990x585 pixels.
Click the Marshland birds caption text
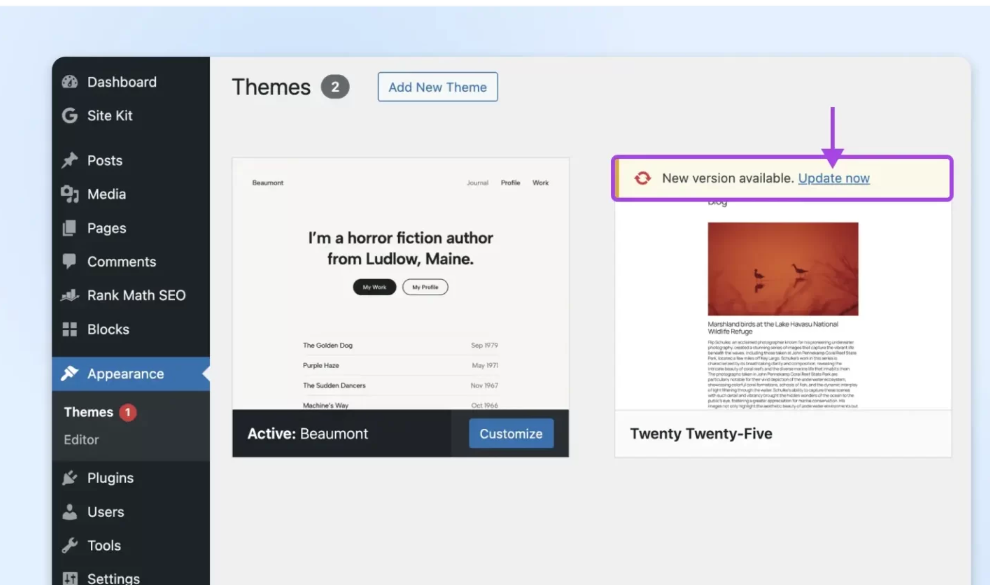[x=773, y=328]
